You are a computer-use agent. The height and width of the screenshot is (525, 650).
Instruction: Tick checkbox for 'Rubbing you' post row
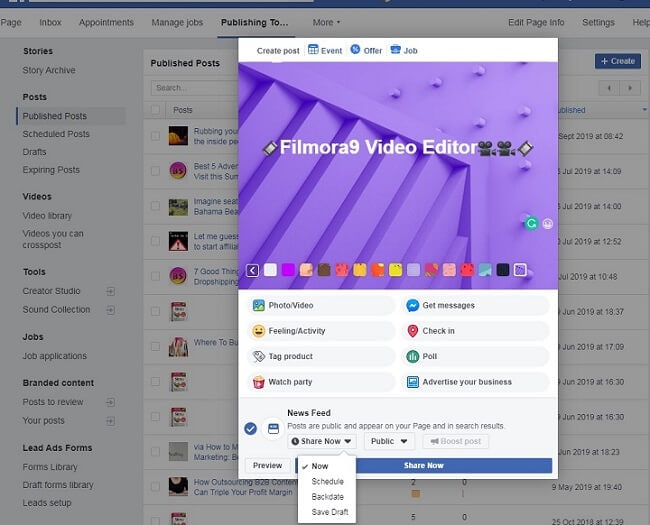pos(155,136)
